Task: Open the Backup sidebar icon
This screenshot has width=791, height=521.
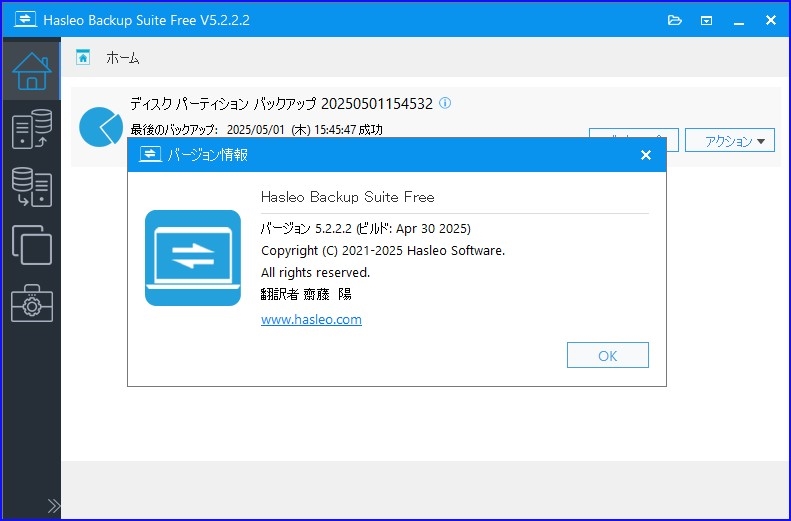Action: [x=32, y=129]
